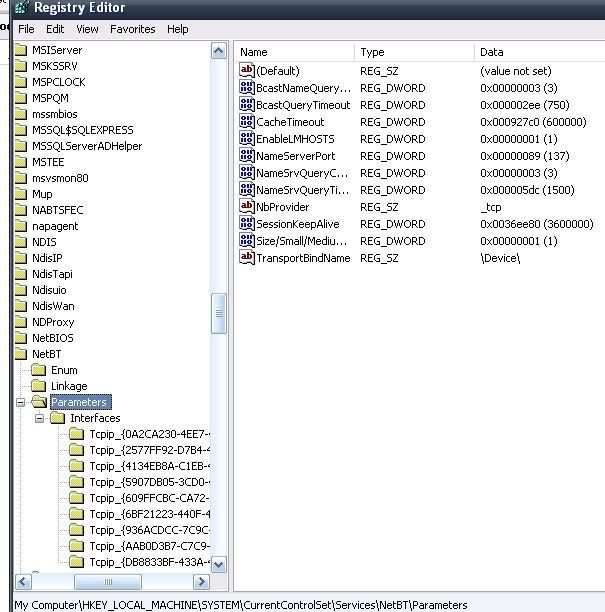Select the NdisWan key

(53, 306)
